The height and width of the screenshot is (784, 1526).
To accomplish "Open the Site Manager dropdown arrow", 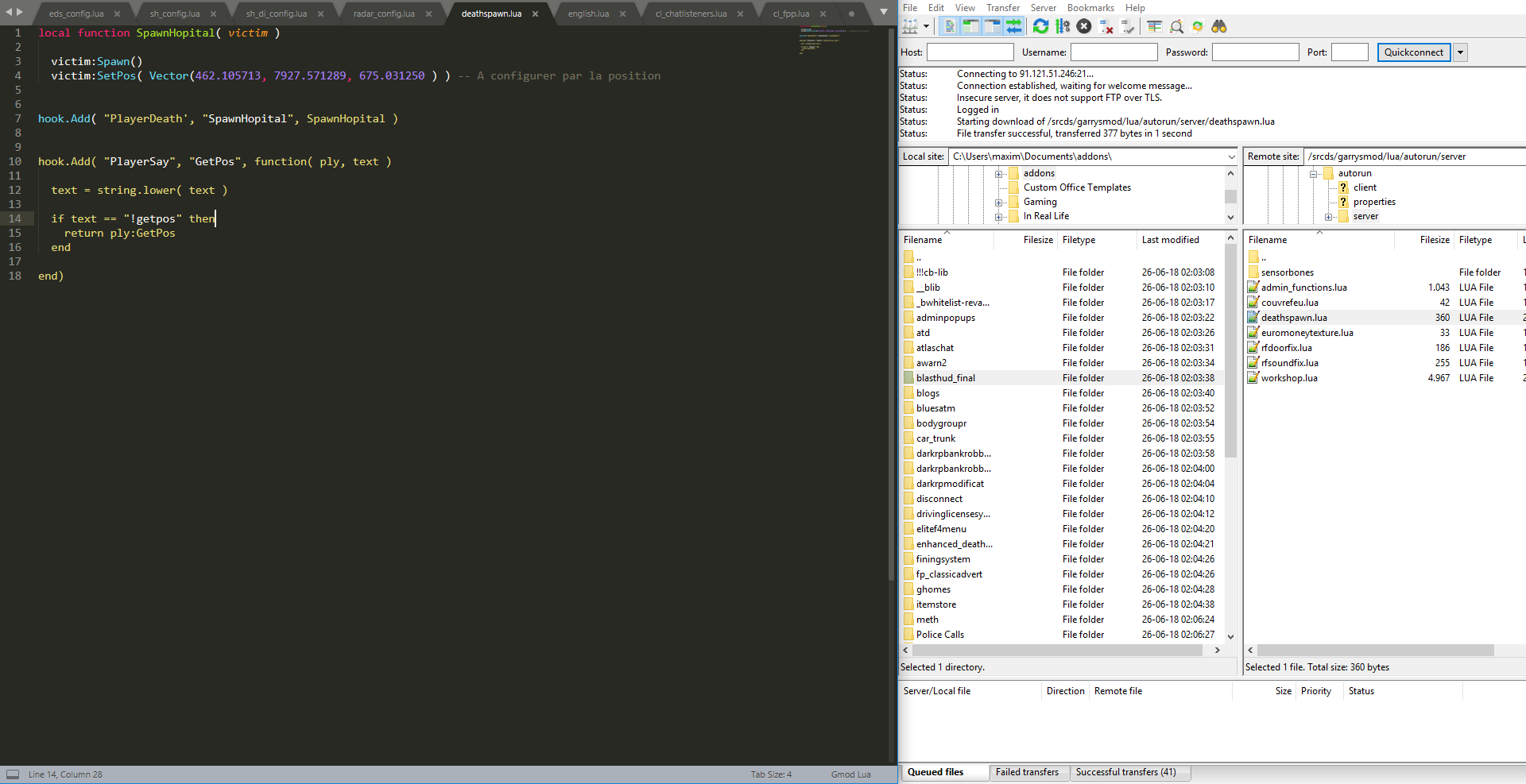I will (x=927, y=27).
